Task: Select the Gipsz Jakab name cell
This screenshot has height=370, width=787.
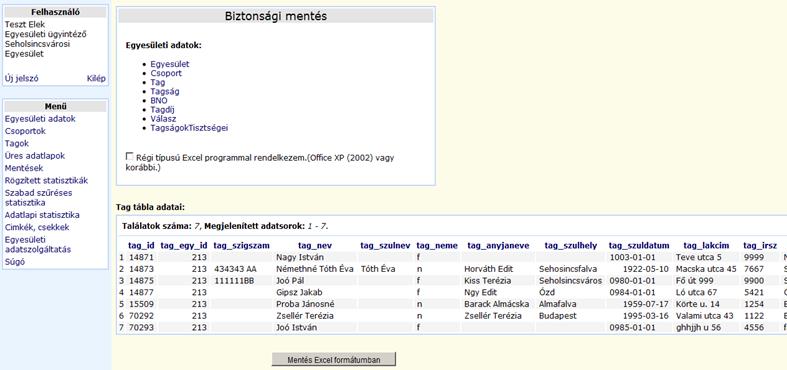Action: 299,292
